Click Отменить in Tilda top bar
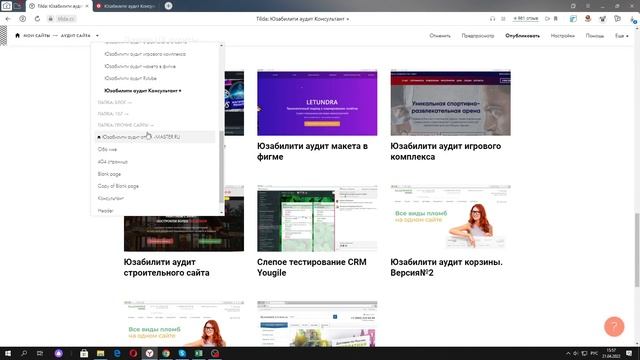The height and width of the screenshot is (360, 640). [440, 36]
